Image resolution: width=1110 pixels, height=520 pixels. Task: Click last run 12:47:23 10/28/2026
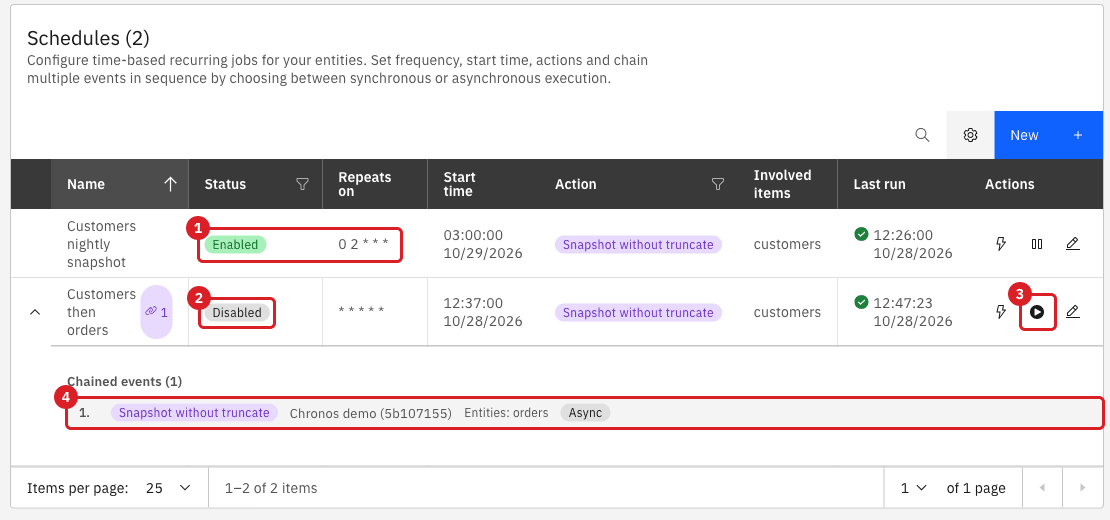(x=912, y=312)
